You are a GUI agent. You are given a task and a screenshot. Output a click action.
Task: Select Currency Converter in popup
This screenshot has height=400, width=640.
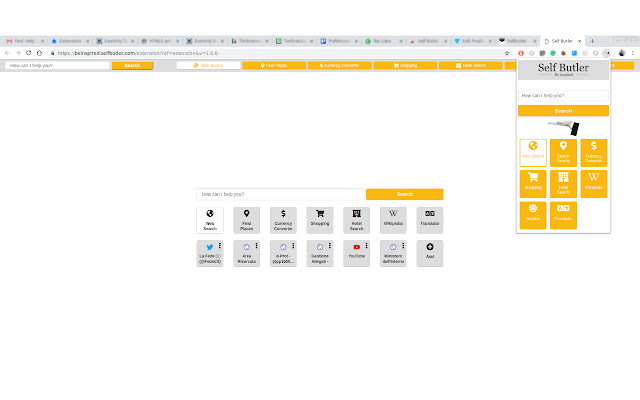(593, 153)
